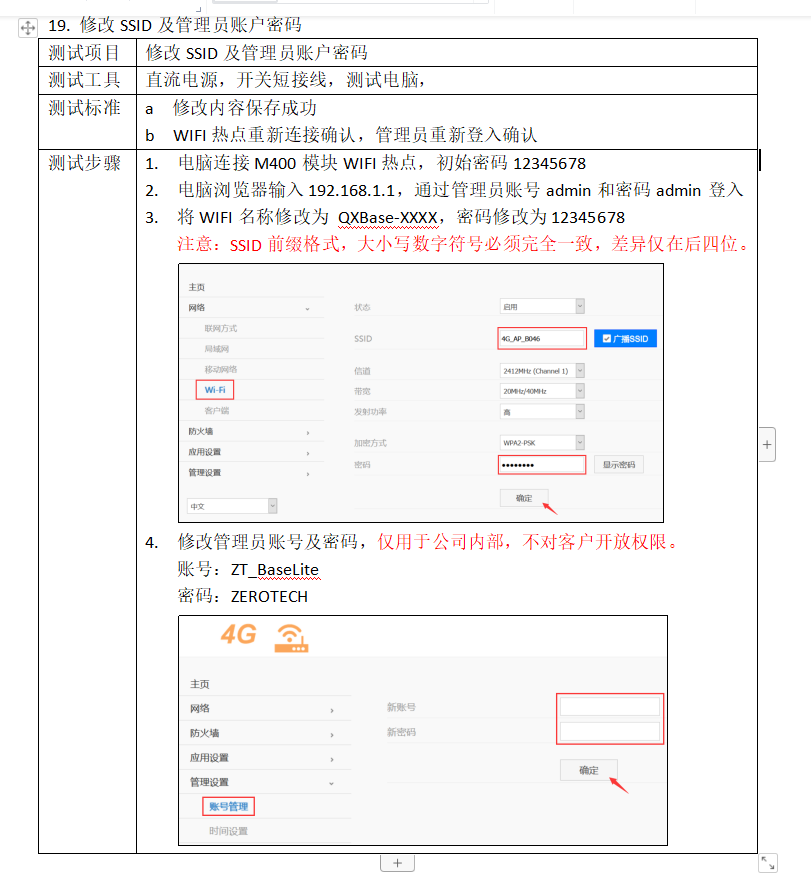Viewport: 811px width, 879px height.
Task: Select the Wi-Fi menu item
Action: [215, 390]
